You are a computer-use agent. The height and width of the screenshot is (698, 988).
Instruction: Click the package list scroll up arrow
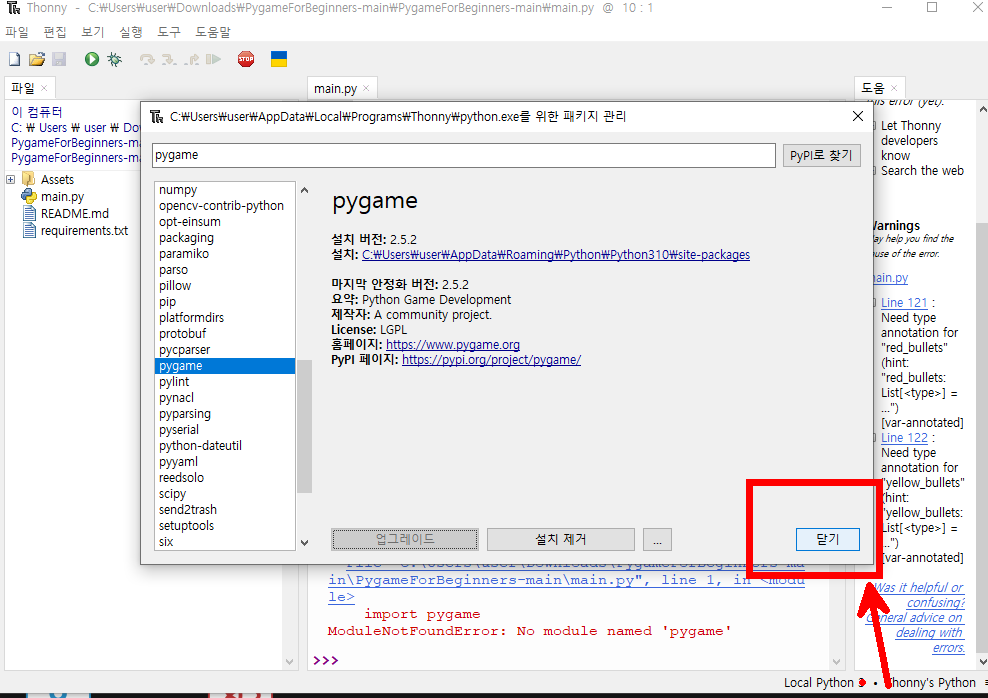(x=304, y=190)
